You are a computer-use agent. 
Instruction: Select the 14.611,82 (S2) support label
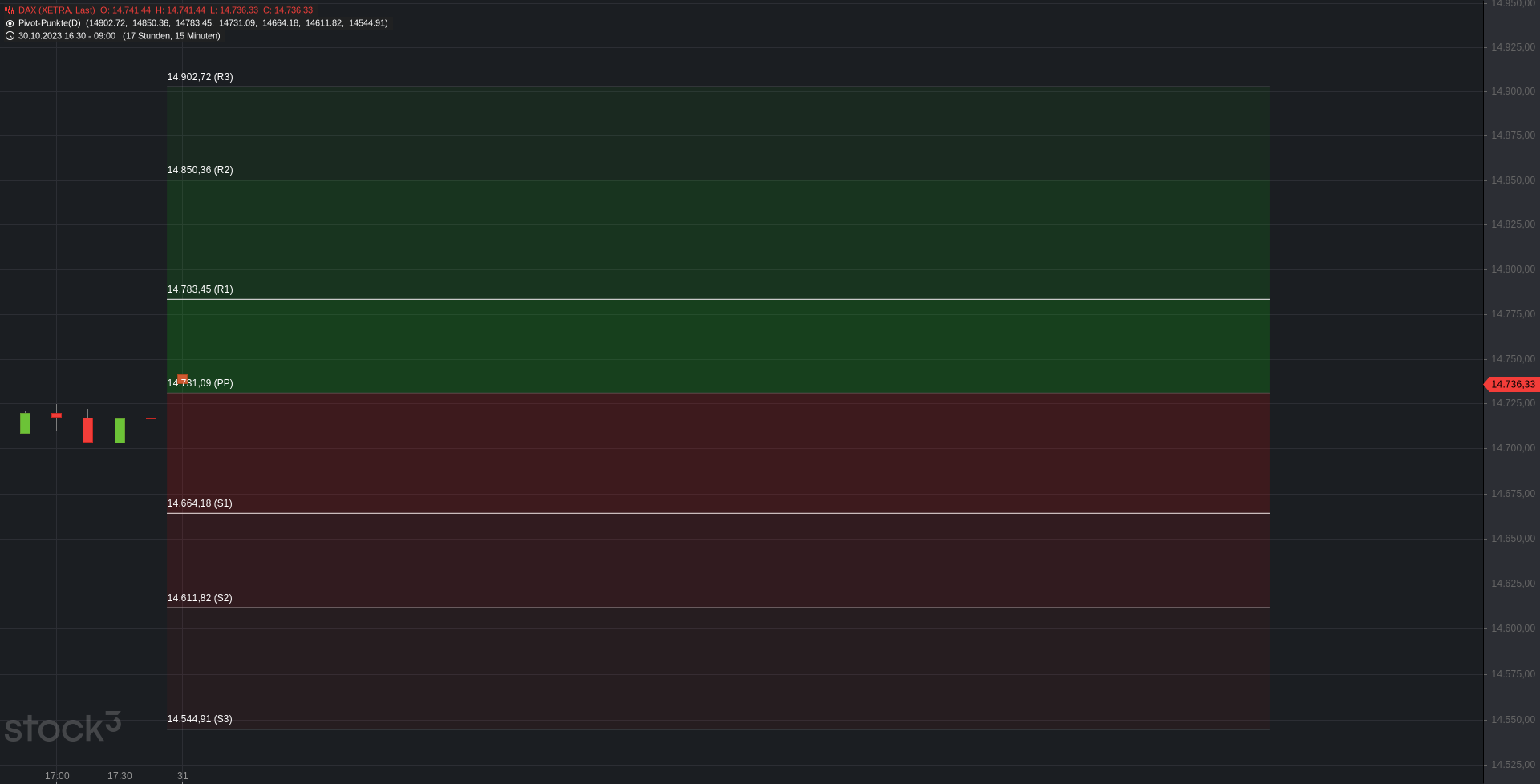[x=200, y=598]
